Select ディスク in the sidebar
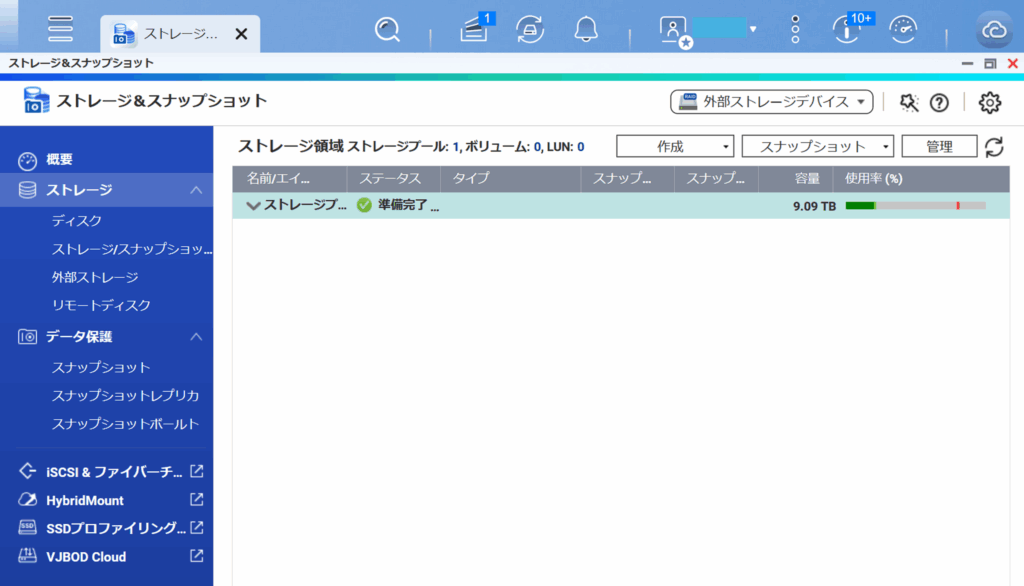The height and width of the screenshot is (586, 1024). (77, 221)
